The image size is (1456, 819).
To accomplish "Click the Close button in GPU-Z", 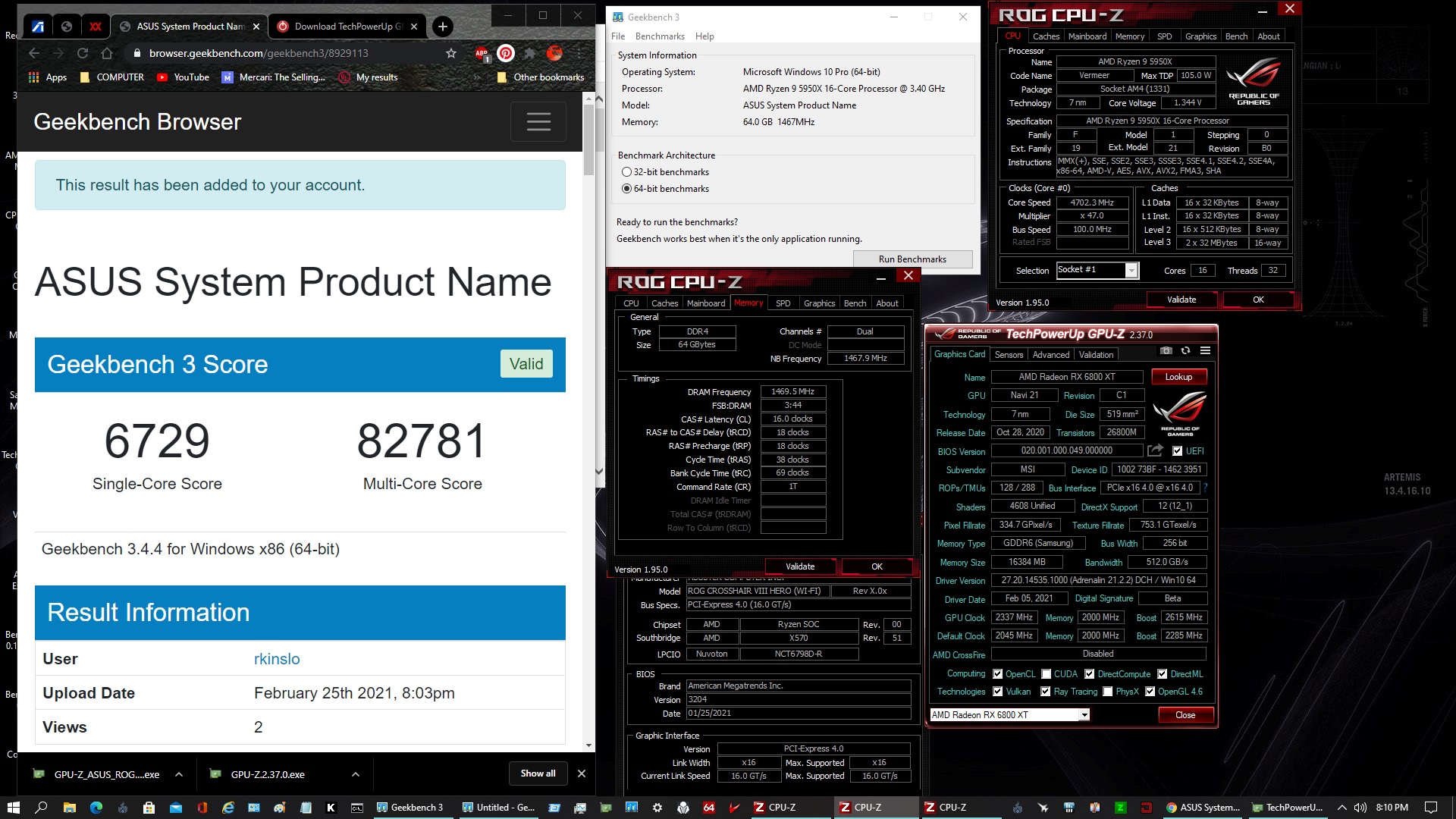I will click(1185, 715).
